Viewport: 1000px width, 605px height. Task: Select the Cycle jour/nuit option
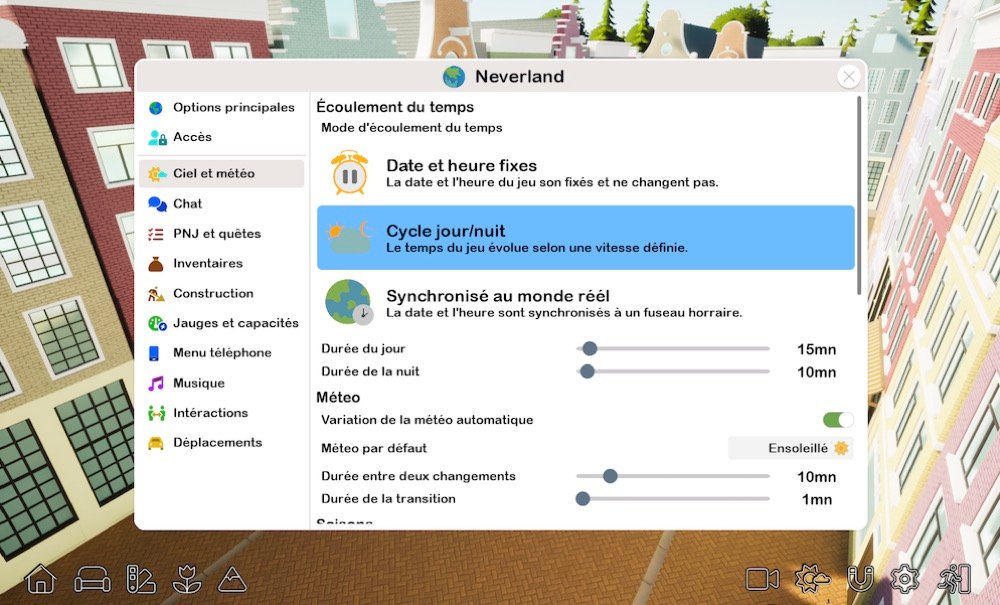coord(585,238)
